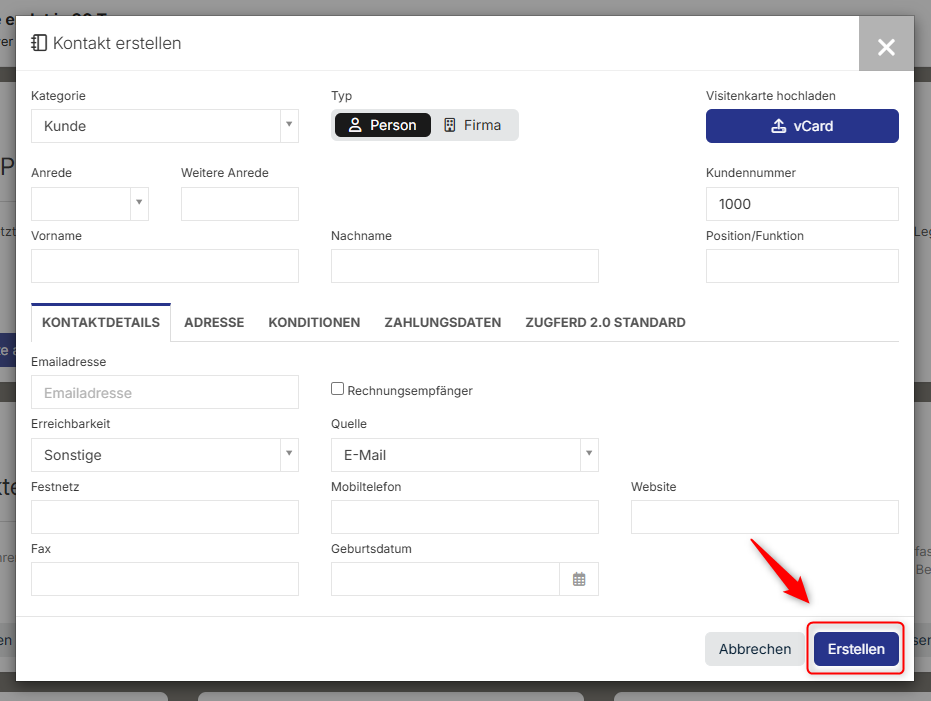Focus the Nachname input field
Viewport: 931px width, 701px height.
(464, 266)
